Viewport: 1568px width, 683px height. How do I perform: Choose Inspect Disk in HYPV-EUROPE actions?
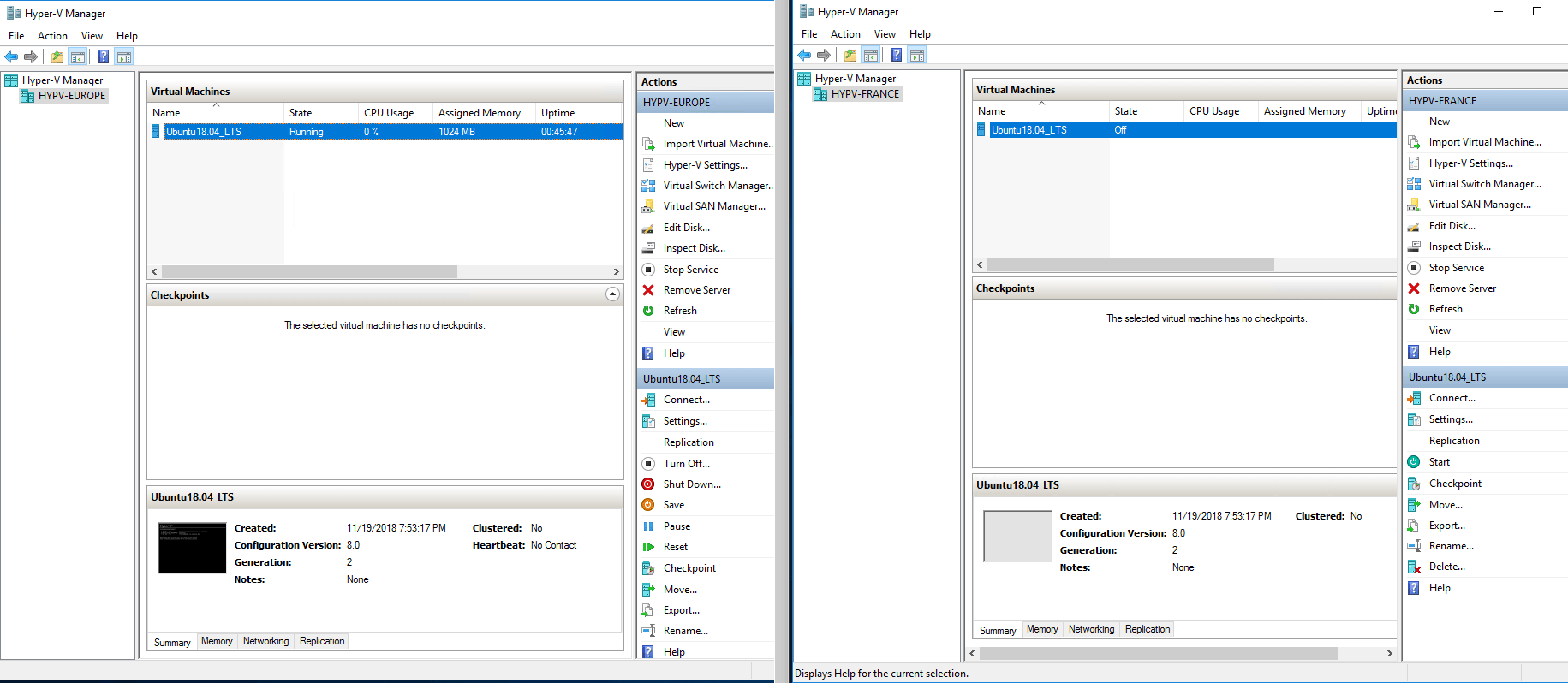(x=694, y=248)
